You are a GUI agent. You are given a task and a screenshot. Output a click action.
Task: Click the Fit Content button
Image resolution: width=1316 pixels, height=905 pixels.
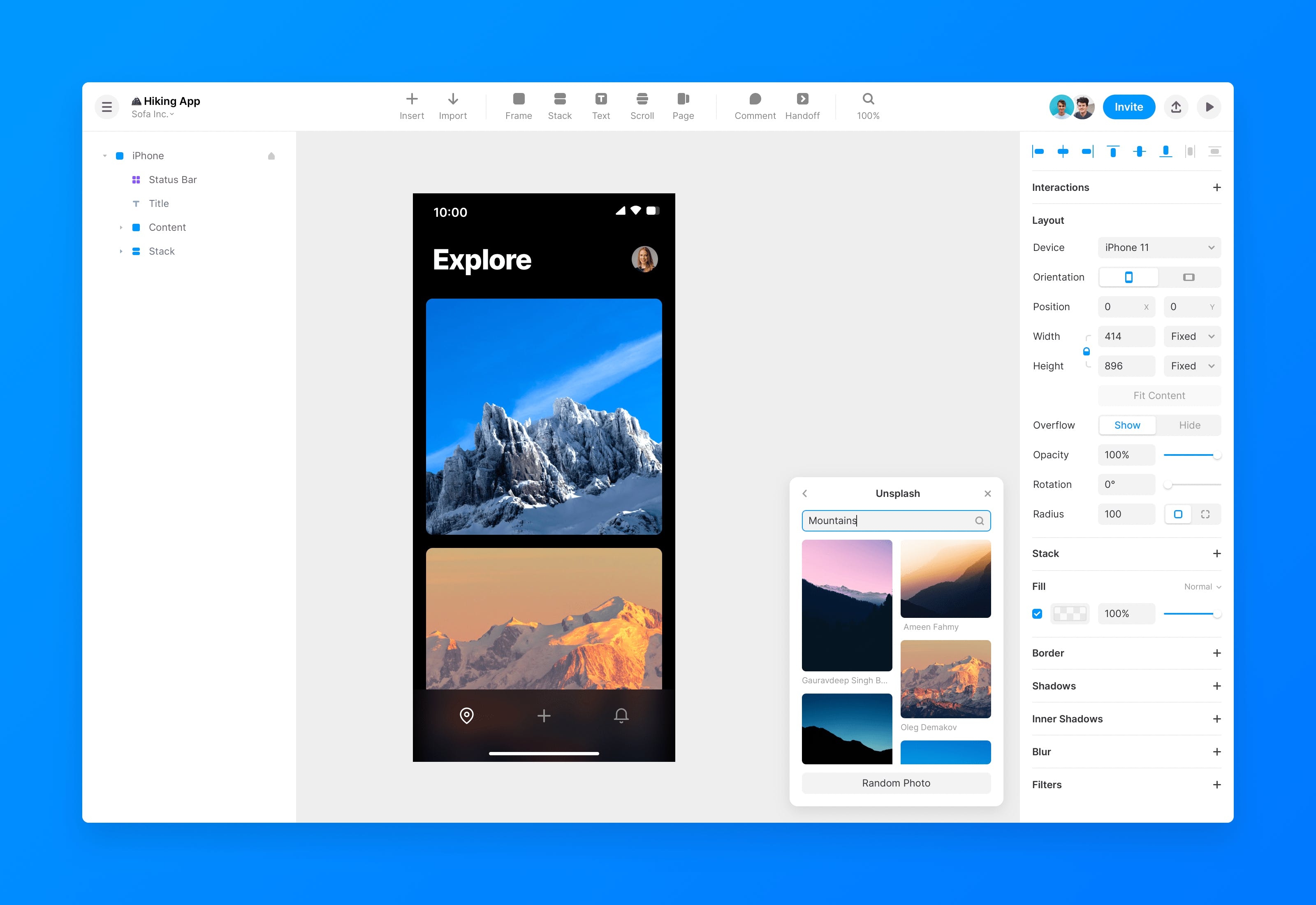tap(1159, 395)
